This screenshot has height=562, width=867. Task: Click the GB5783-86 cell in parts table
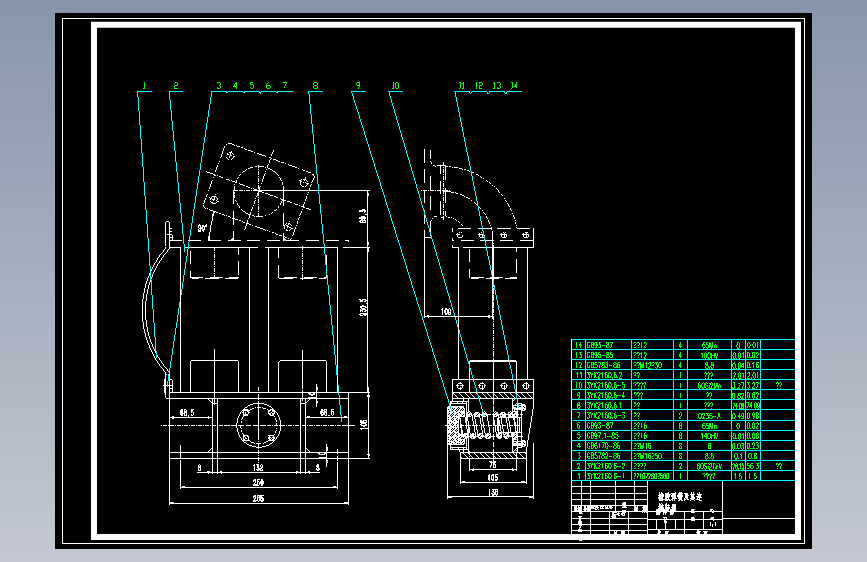[608, 365]
